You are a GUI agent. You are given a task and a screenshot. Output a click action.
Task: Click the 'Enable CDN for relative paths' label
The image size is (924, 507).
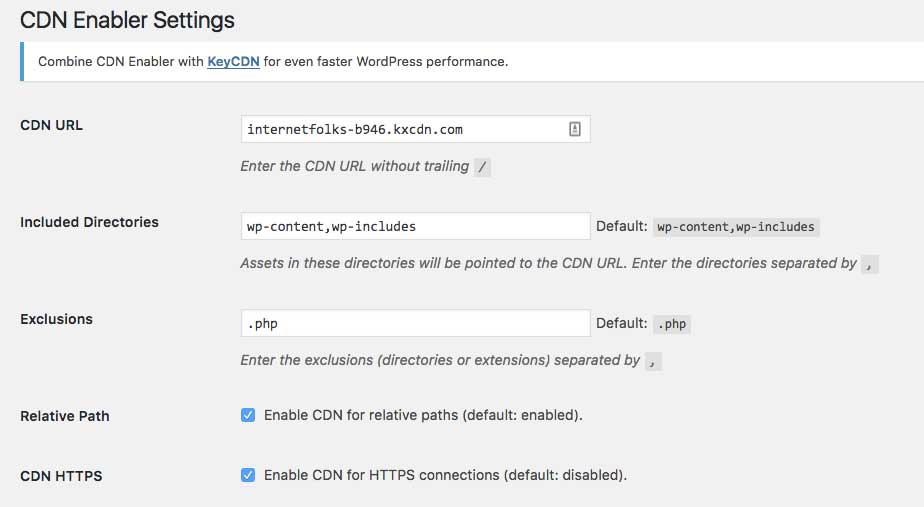(x=423, y=415)
